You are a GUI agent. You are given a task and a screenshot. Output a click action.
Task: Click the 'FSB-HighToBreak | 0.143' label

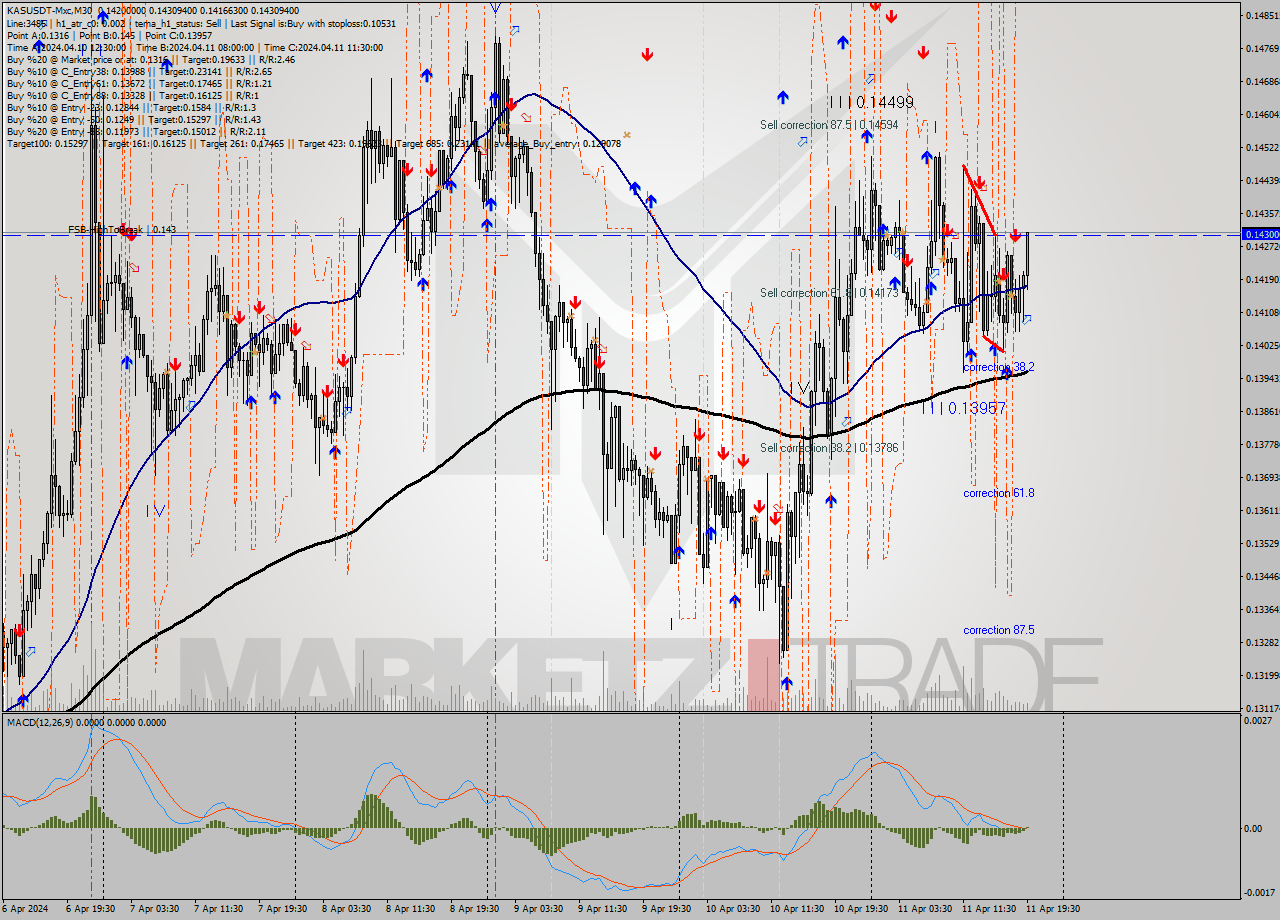click(x=122, y=229)
